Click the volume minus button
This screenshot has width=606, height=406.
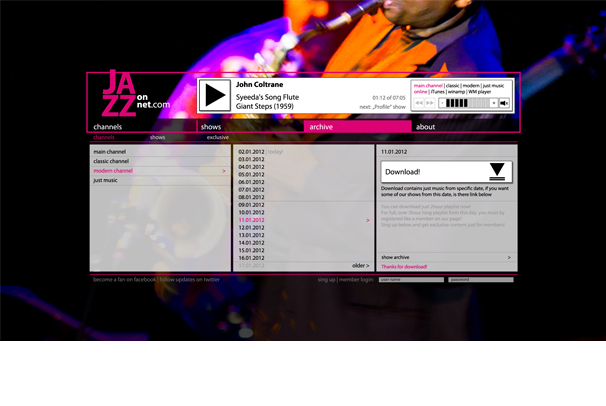point(441,103)
